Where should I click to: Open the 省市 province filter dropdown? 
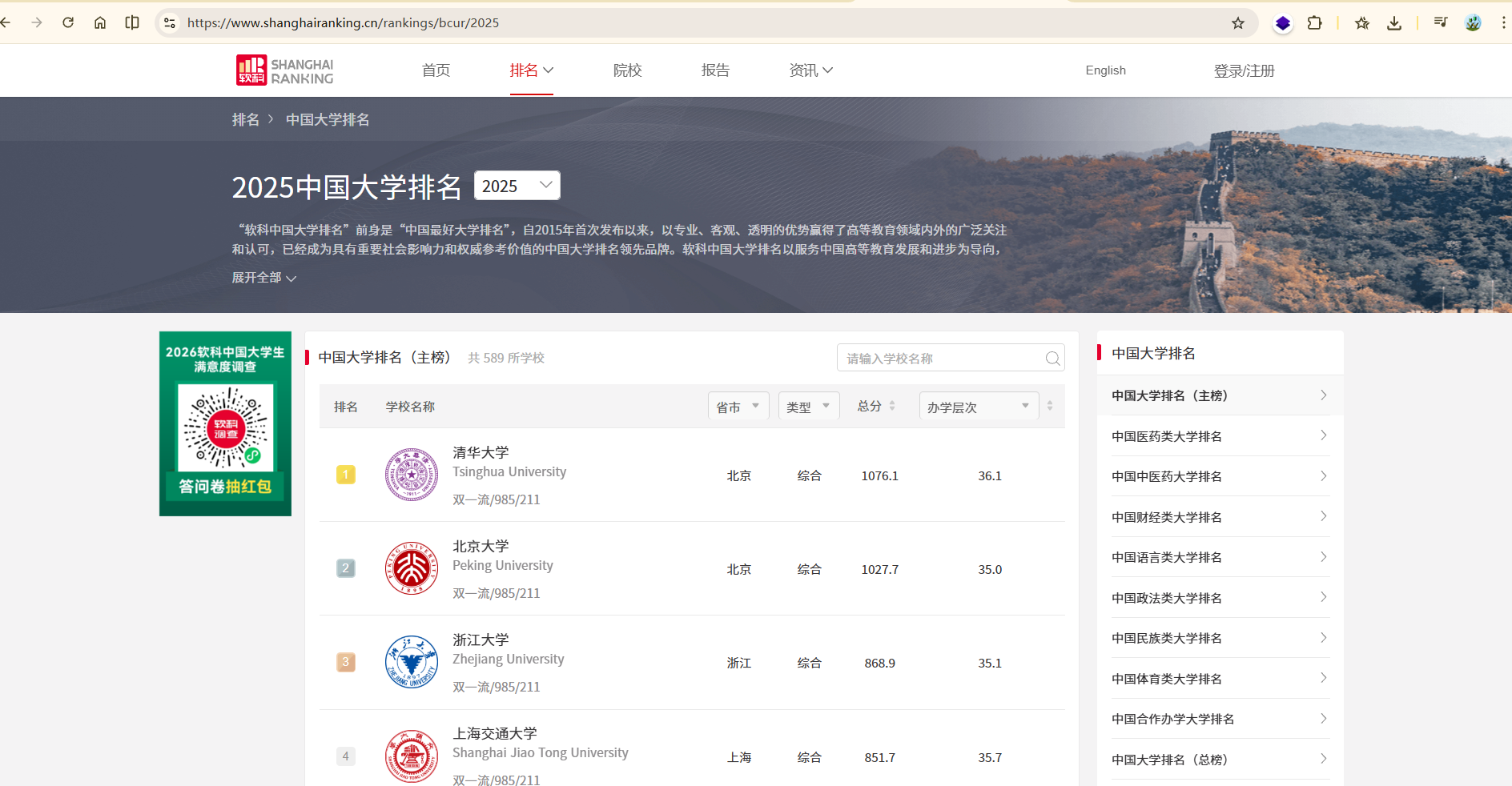coord(738,406)
